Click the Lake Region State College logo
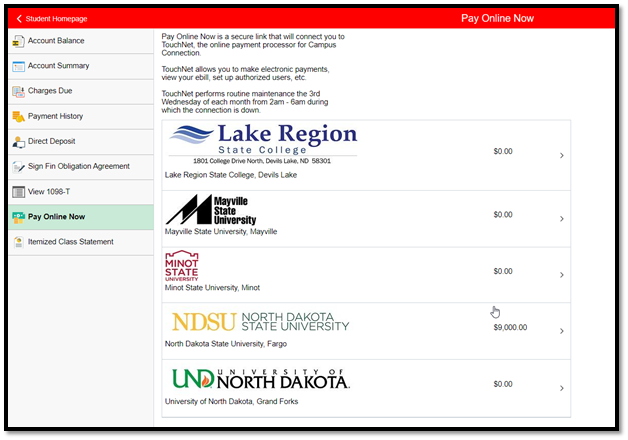The image size is (628, 440). click(x=263, y=144)
